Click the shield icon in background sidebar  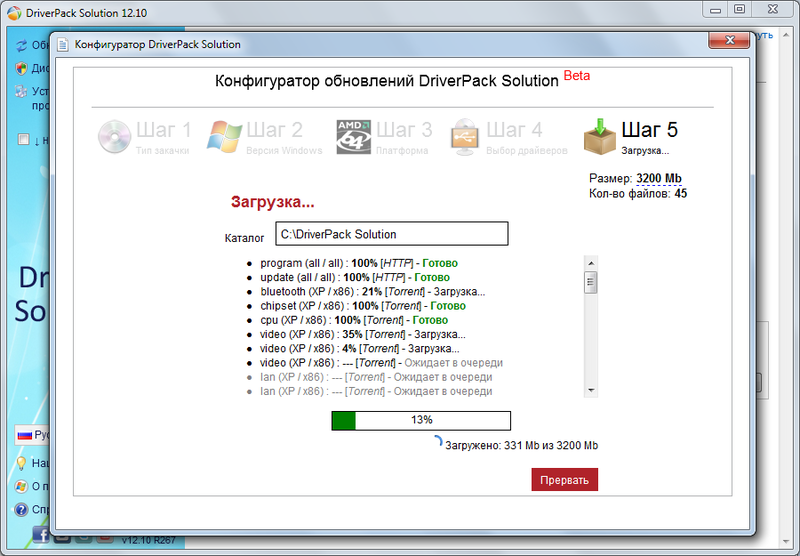click(21, 68)
